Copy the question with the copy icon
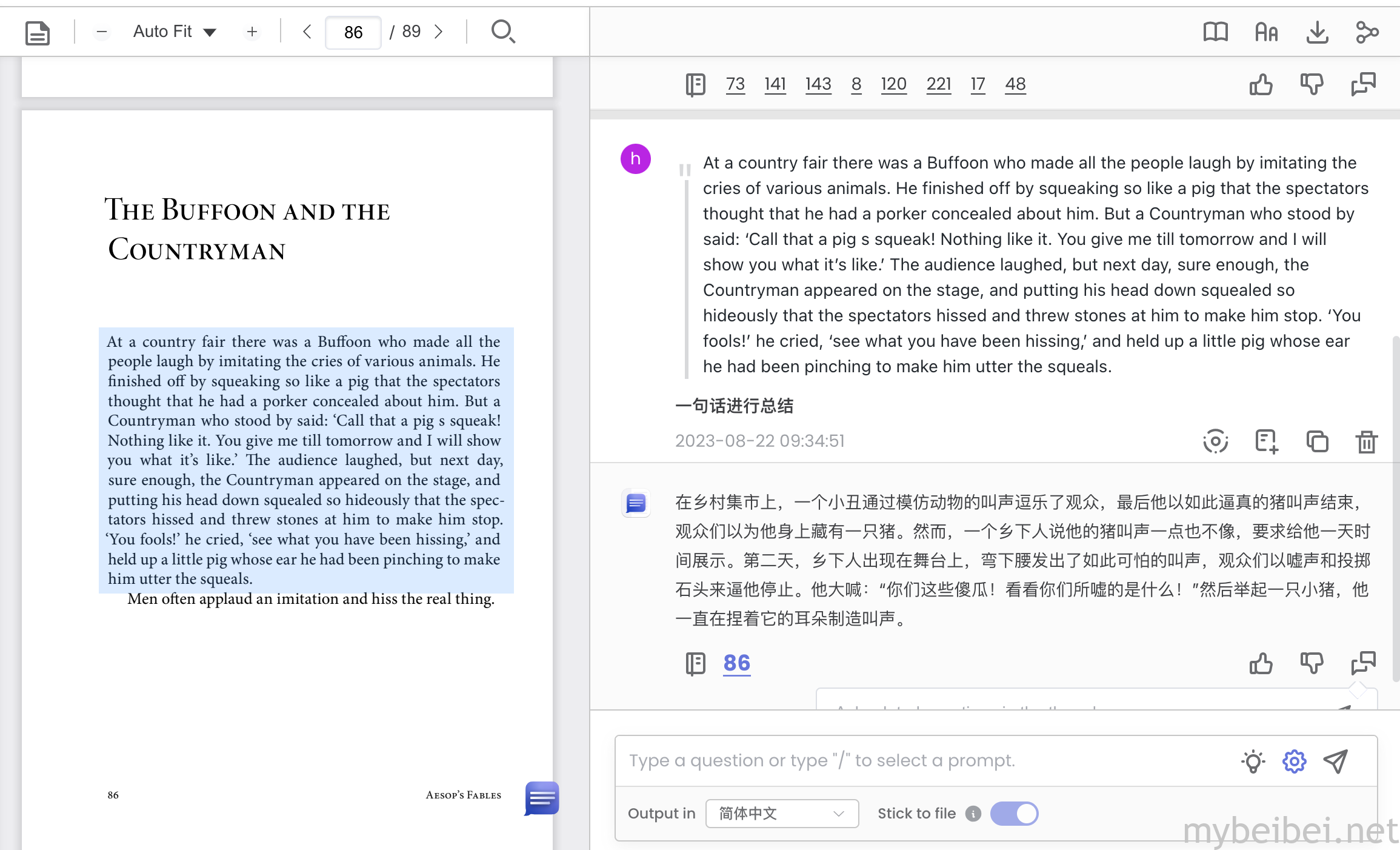1400x850 pixels. click(x=1317, y=441)
